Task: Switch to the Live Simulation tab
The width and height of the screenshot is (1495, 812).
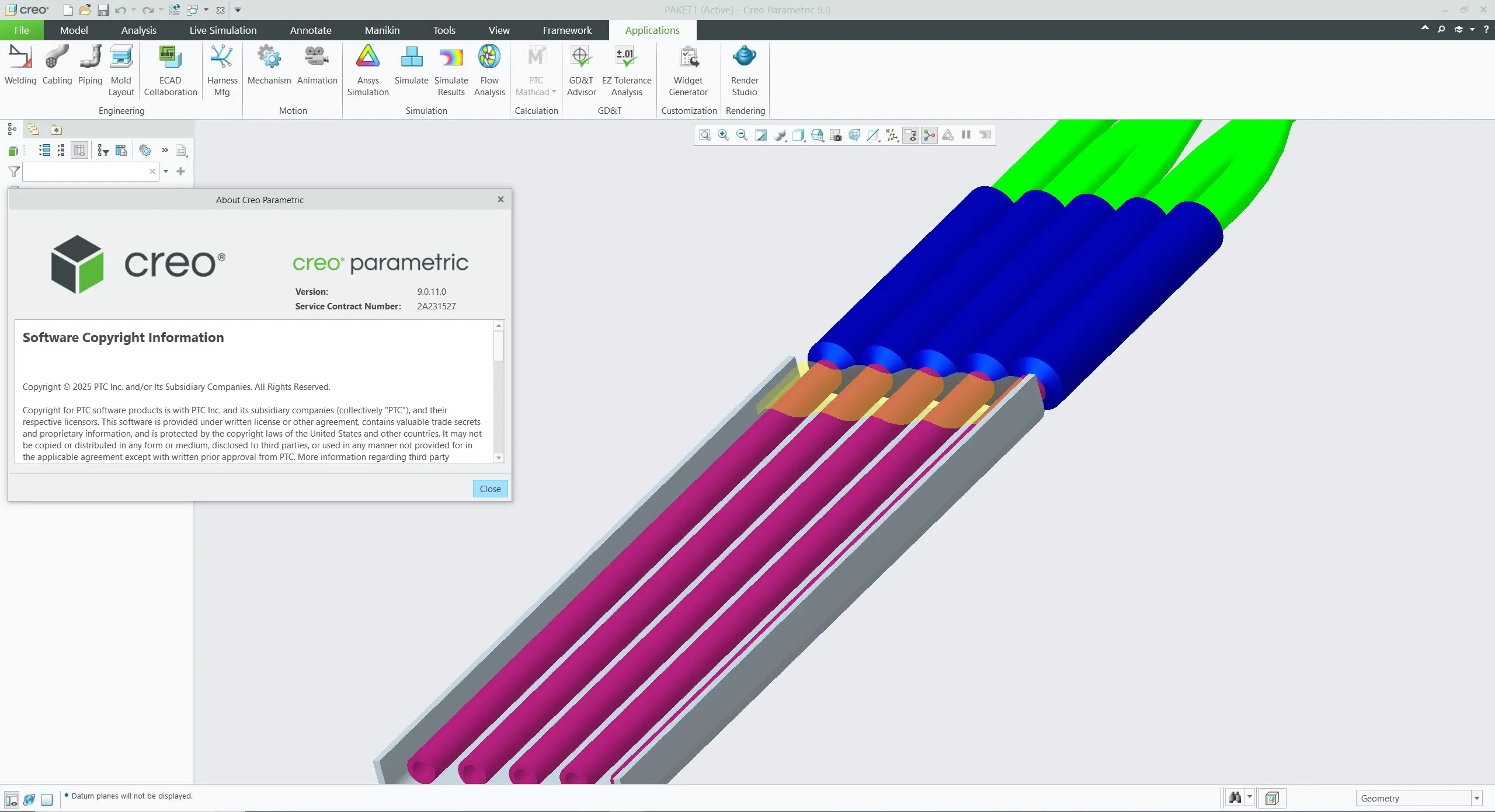Action: click(223, 30)
